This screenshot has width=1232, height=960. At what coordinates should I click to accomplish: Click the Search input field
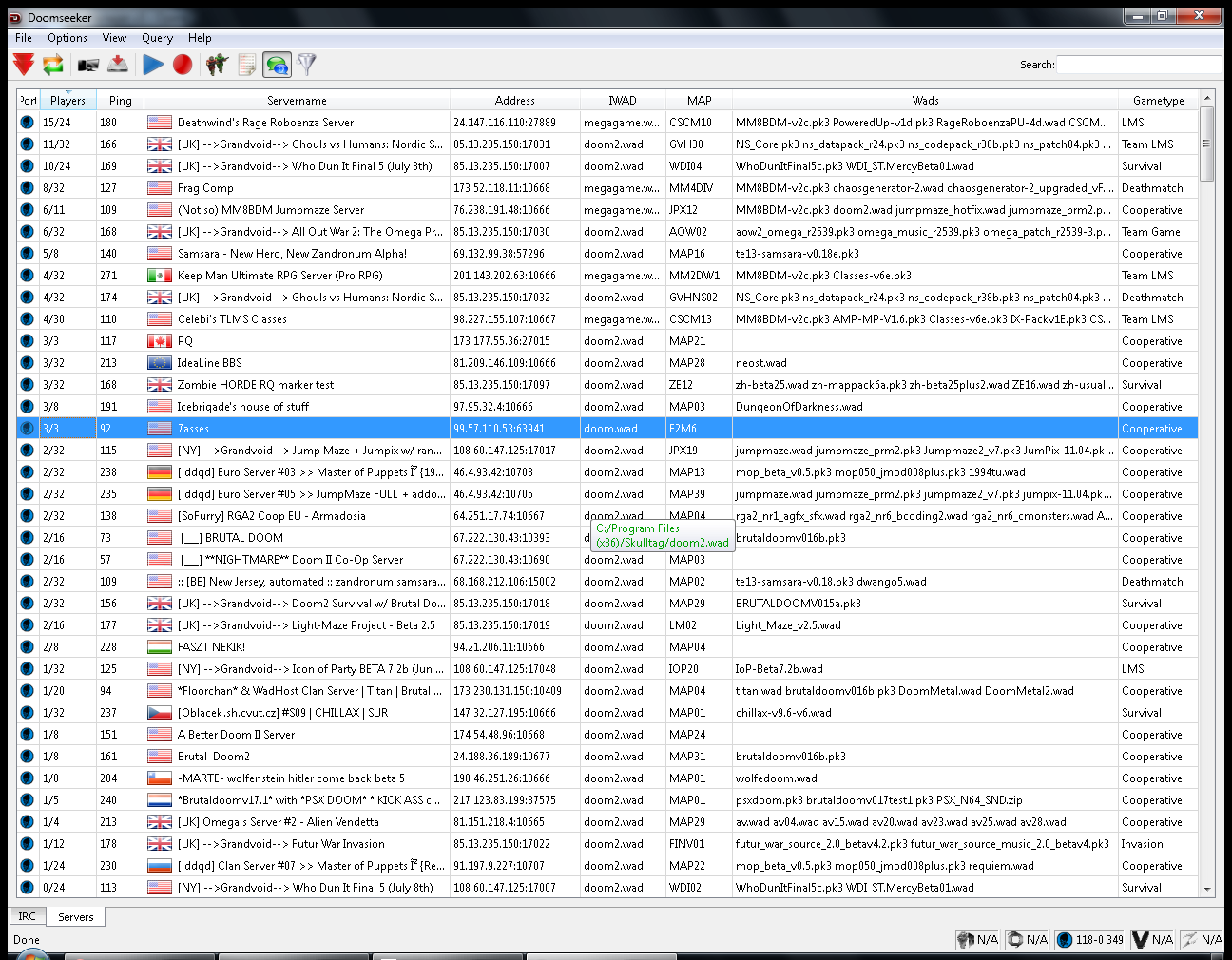pos(1139,65)
